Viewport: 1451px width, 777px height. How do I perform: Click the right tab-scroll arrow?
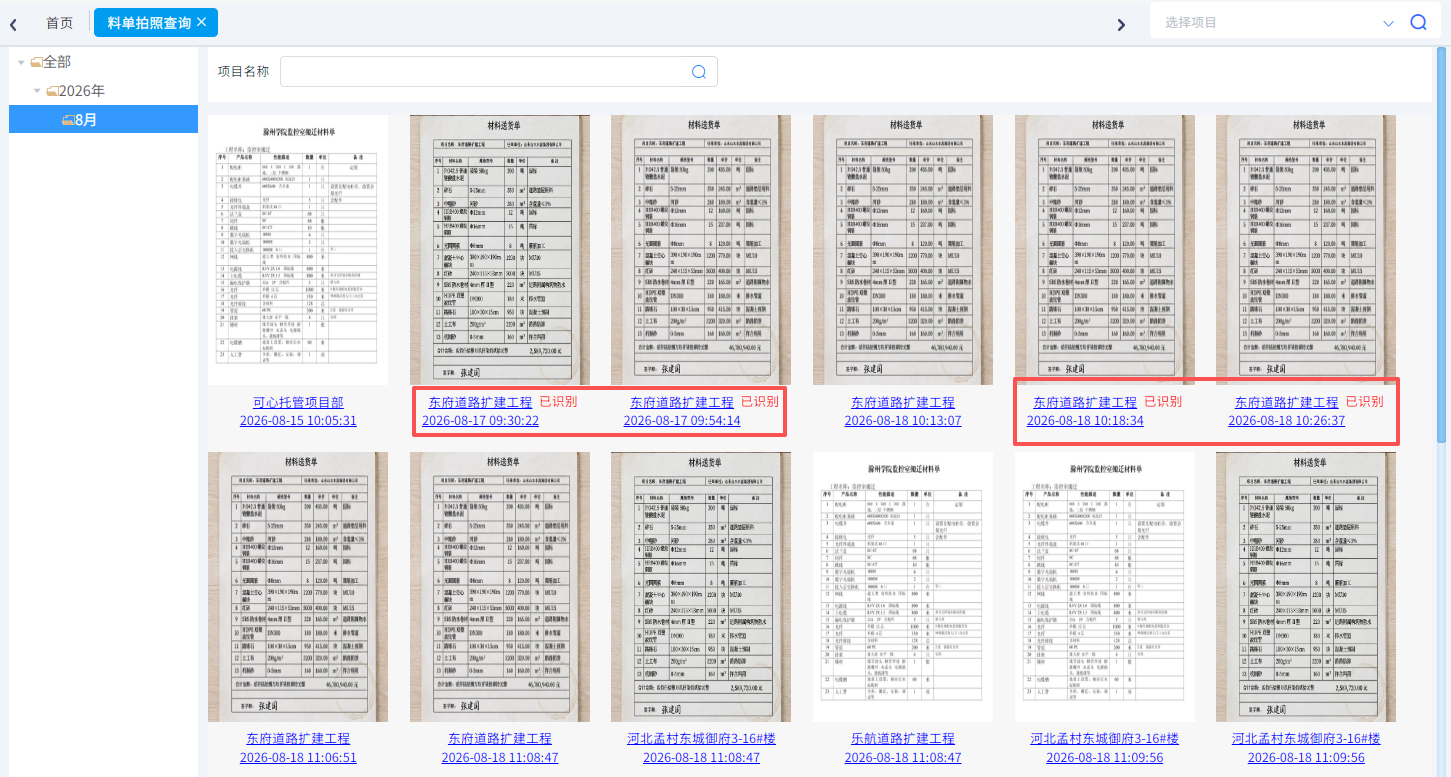coord(1121,24)
